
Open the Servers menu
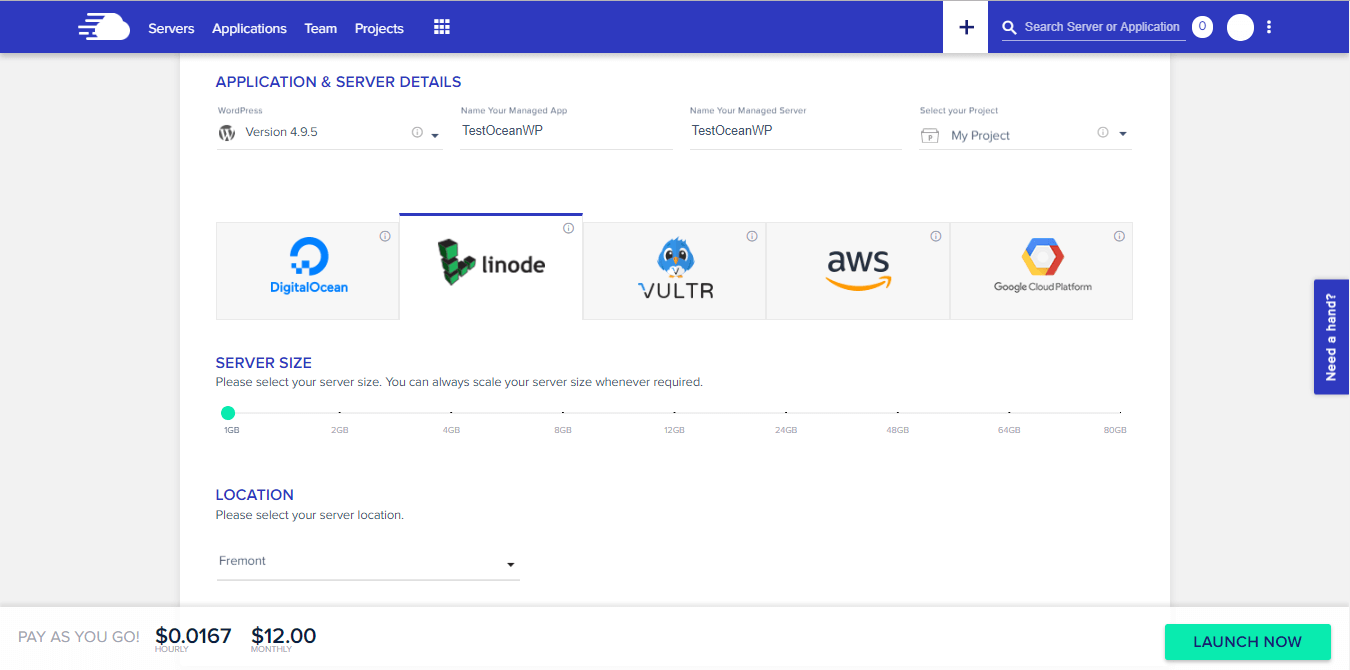[x=171, y=28]
